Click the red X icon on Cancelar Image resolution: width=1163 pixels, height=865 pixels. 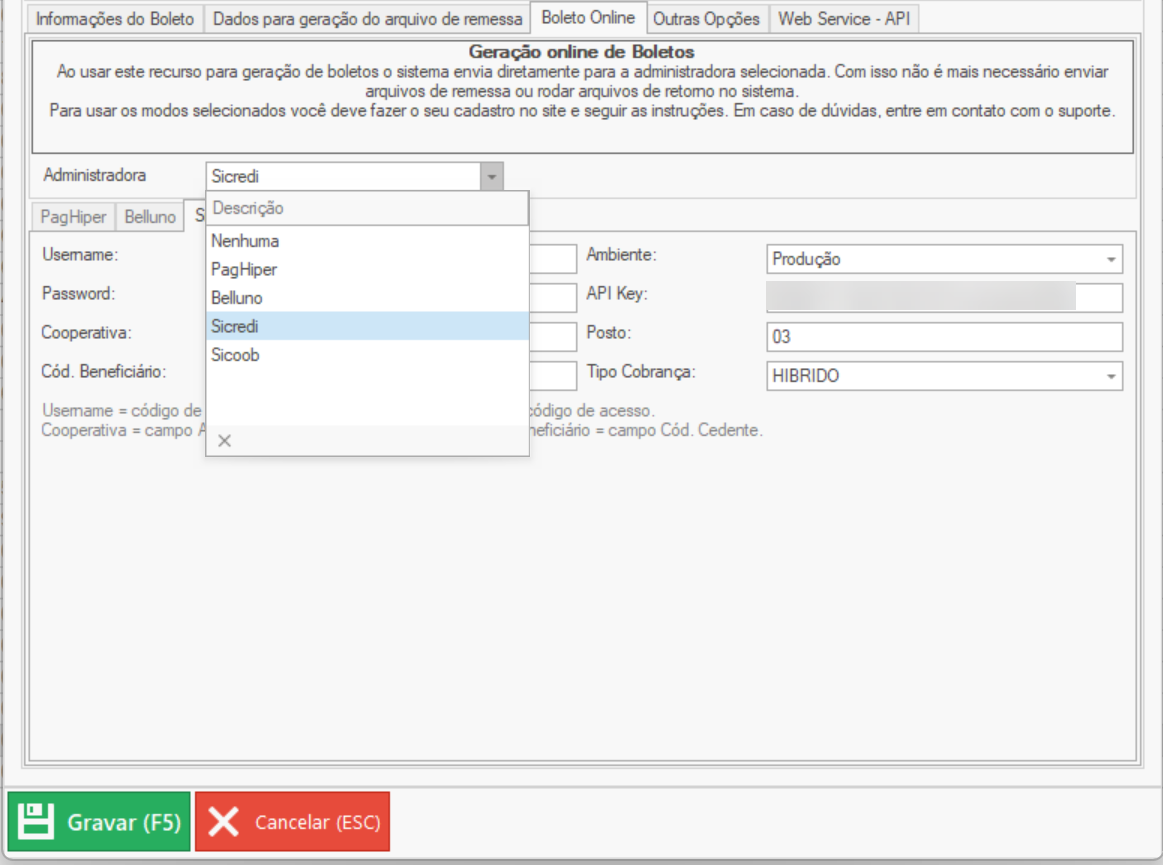click(x=224, y=822)
